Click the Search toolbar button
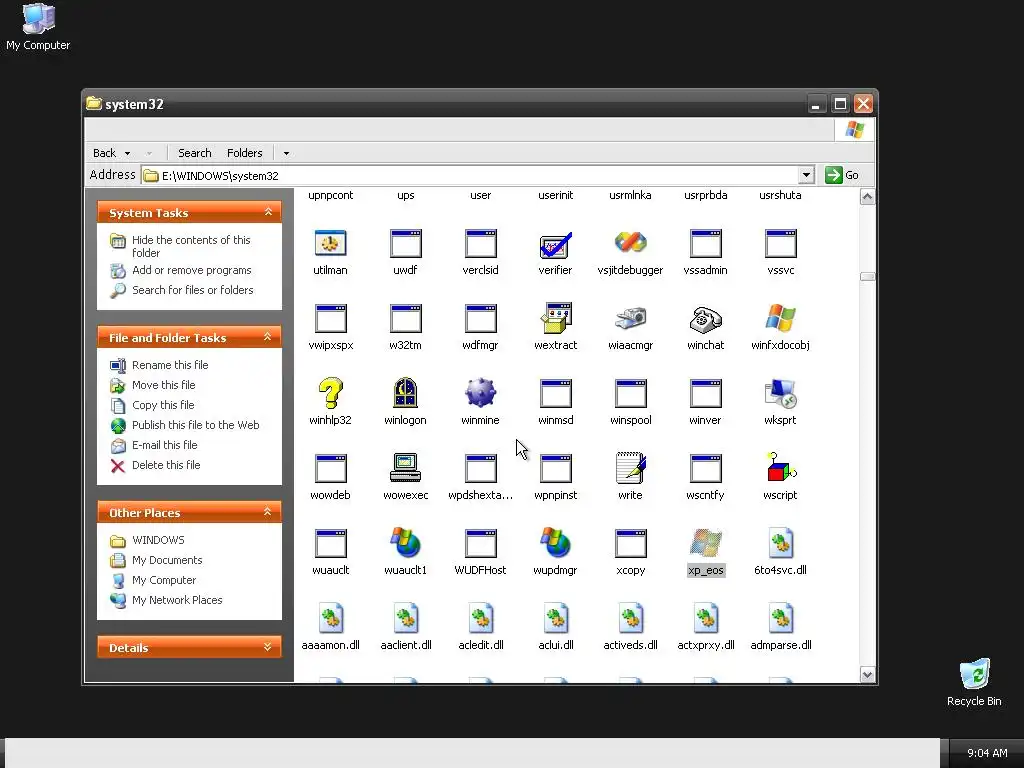 pyautogui.click(x=195, y=153)
